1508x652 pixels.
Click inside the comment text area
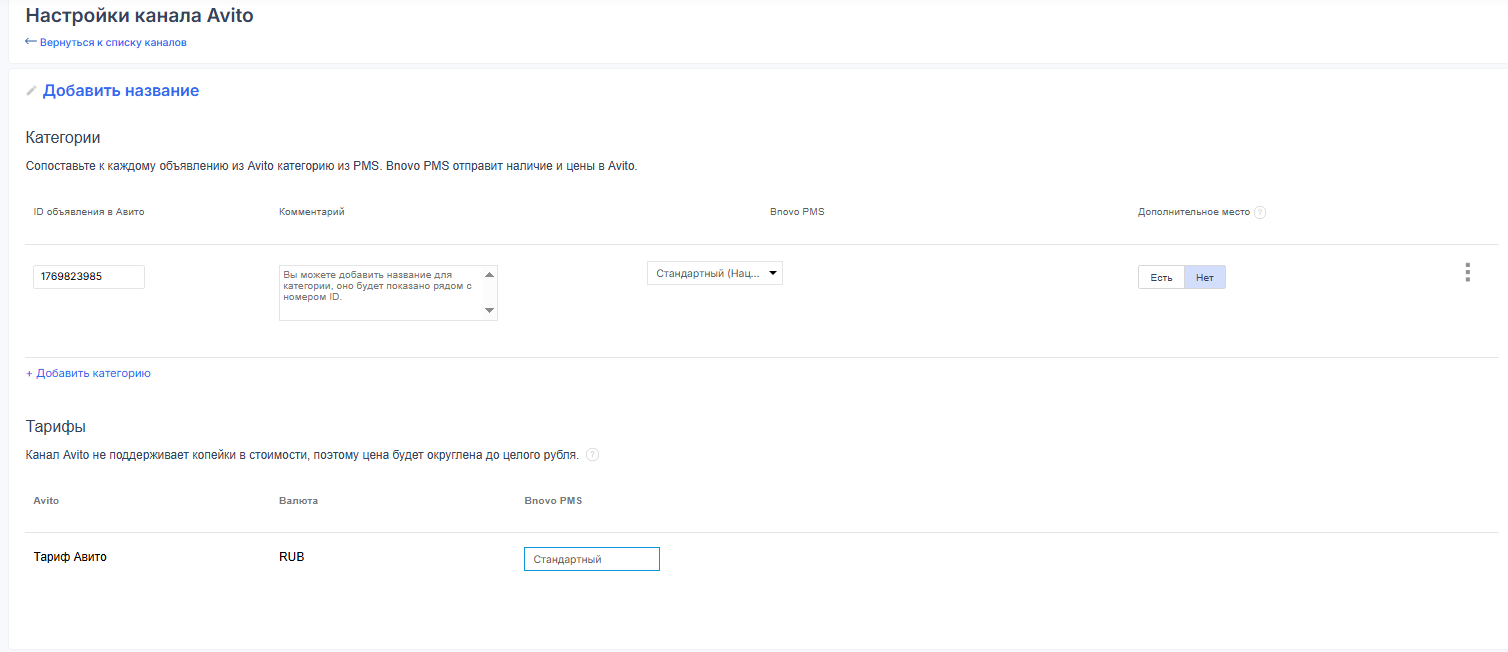click(380, 293)
